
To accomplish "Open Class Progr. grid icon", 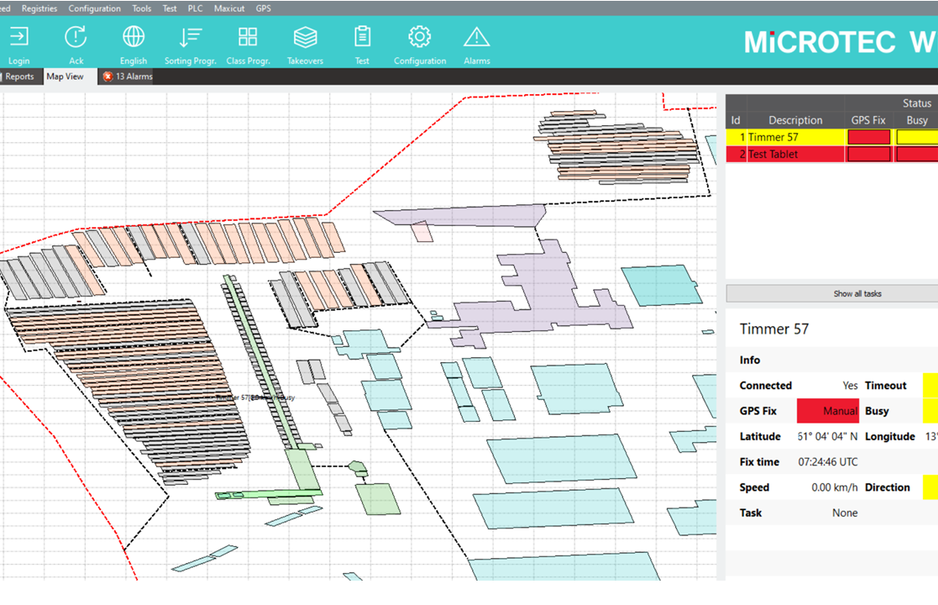I will [x=248, y=38].
